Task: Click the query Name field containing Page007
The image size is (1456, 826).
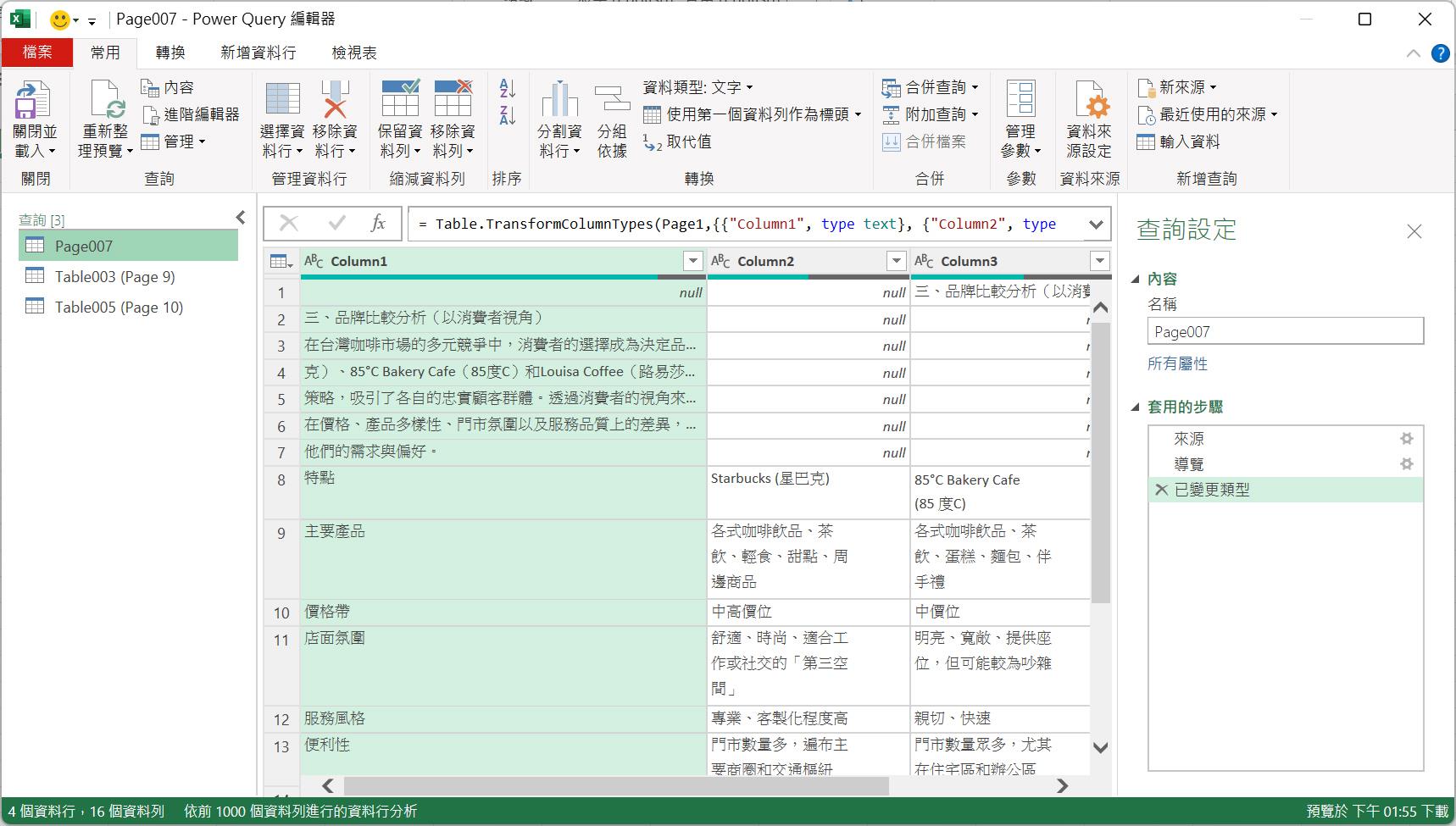Action: [1285, 332]
